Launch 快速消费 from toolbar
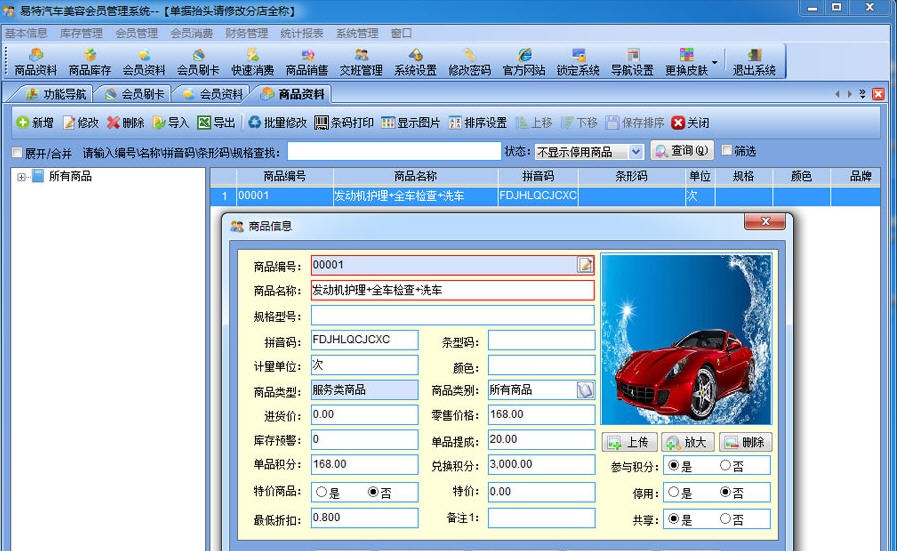 click(x=252, y=62)
